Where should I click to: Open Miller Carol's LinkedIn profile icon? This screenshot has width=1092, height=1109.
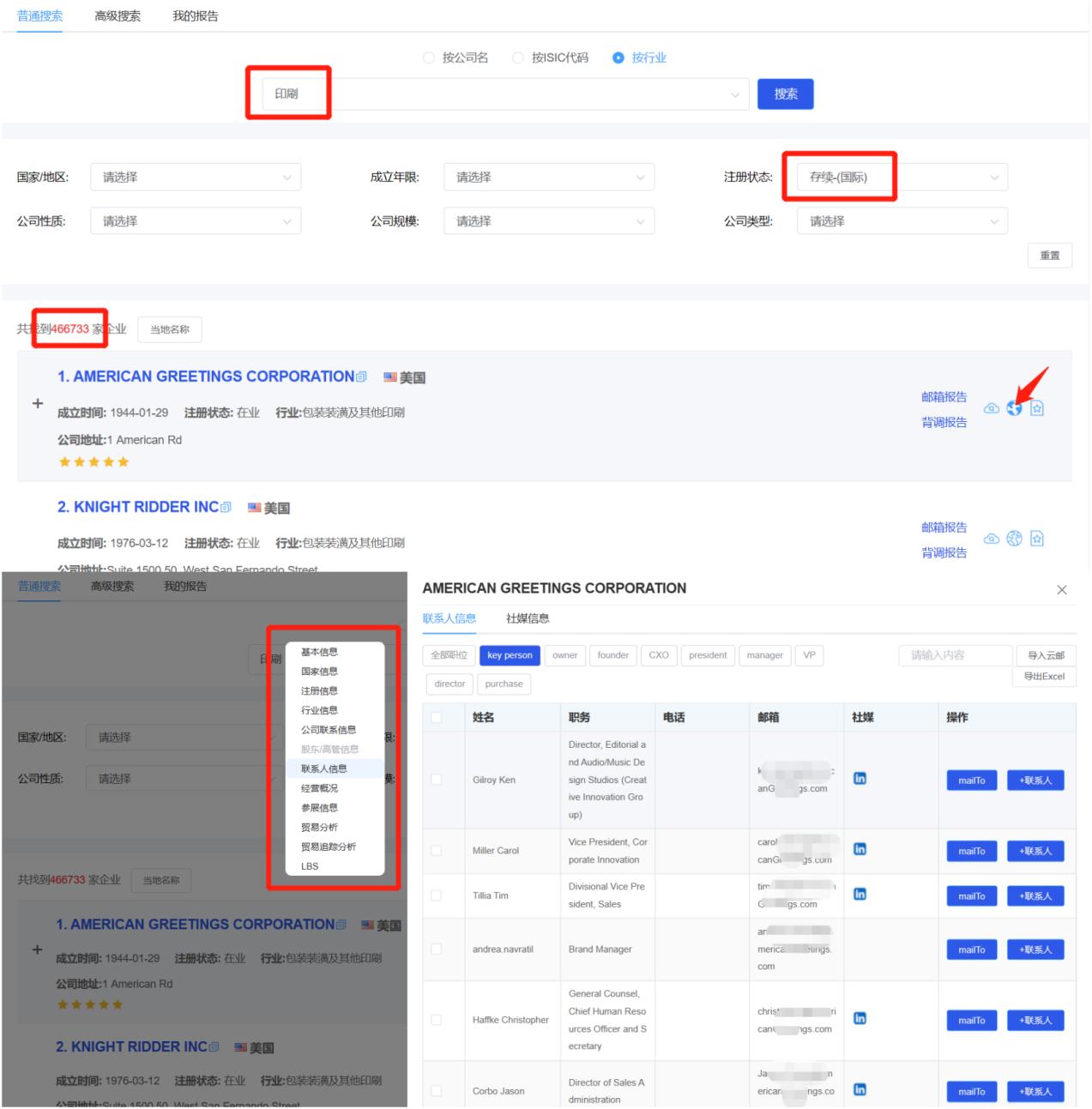pos(860,849)
